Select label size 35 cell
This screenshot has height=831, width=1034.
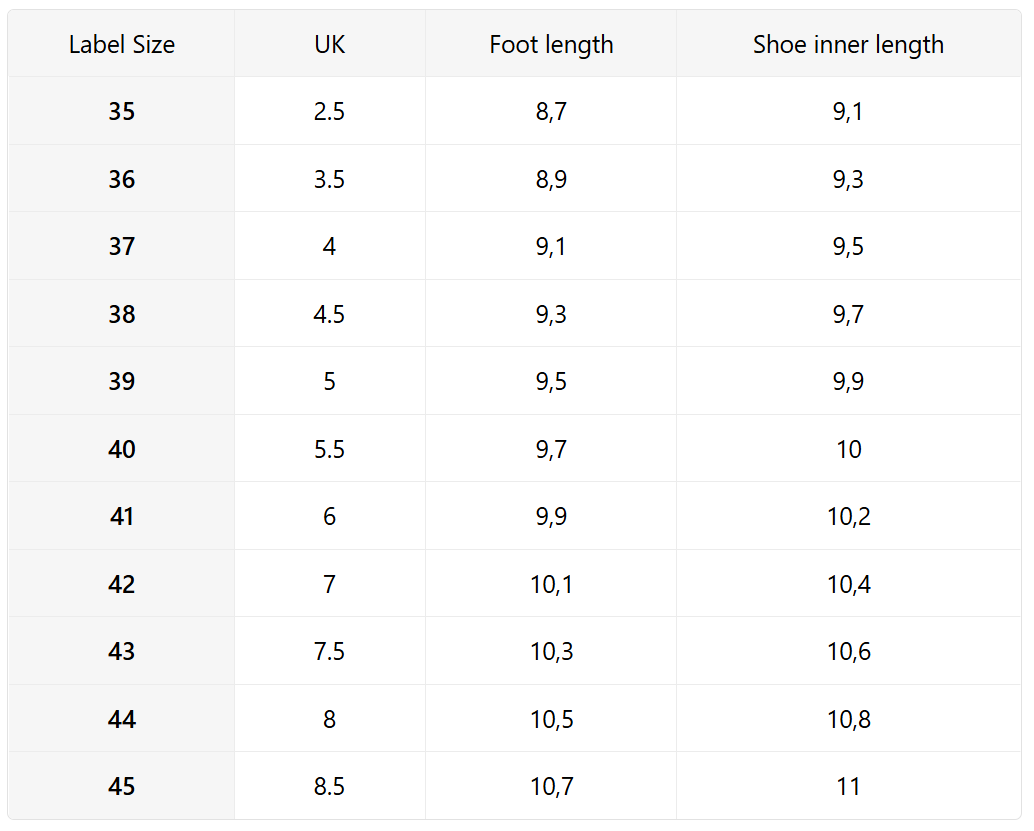122,112
